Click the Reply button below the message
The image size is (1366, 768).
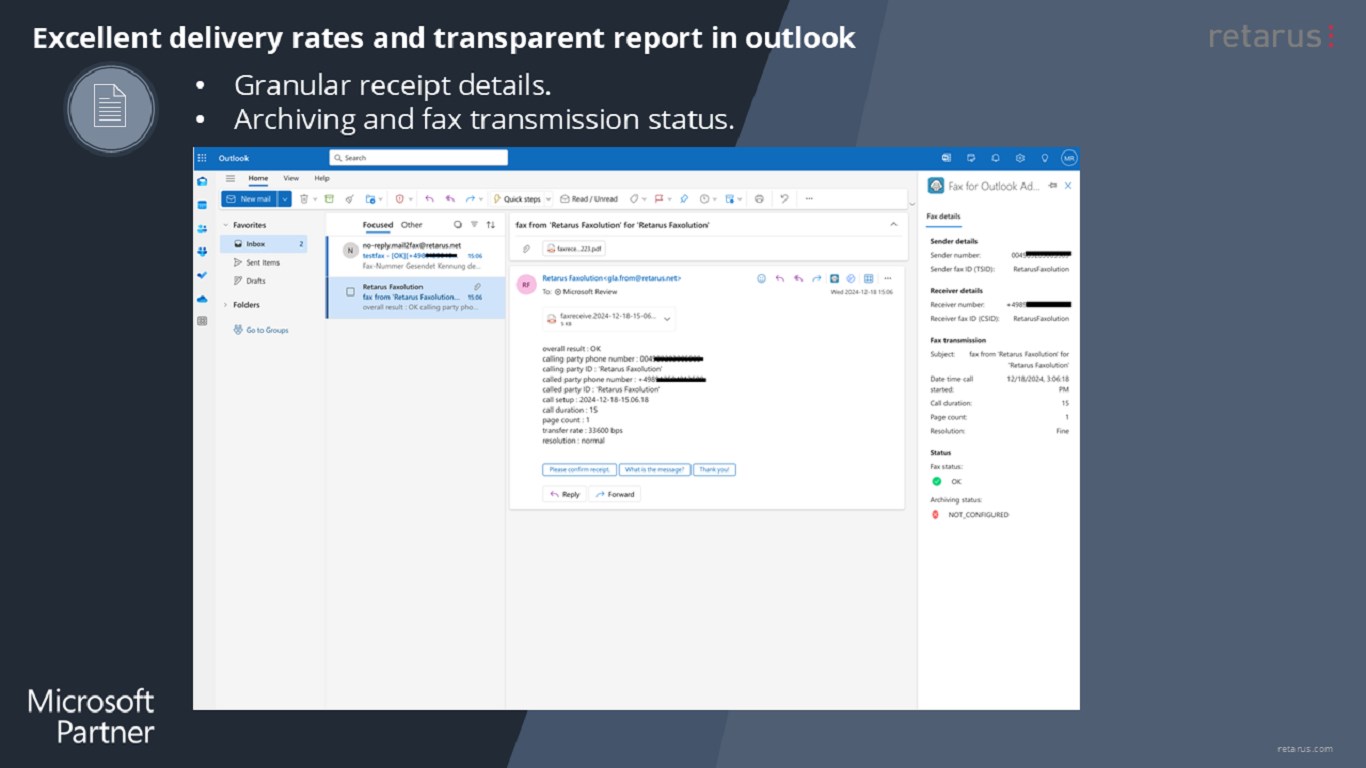(564, 494)
